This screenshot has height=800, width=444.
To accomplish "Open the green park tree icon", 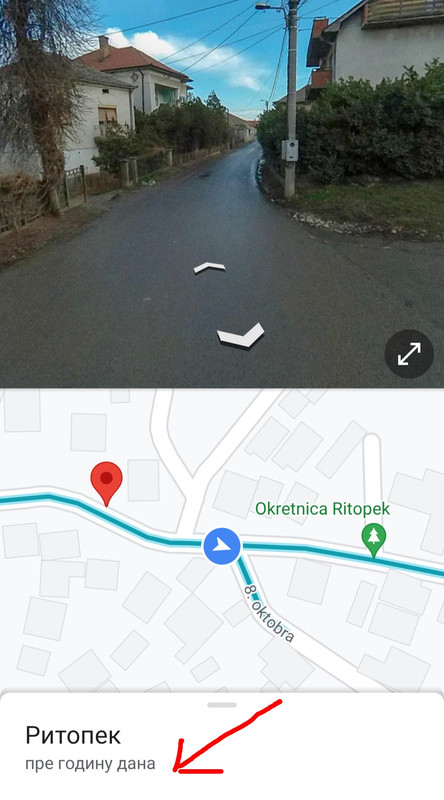I will tap(374, 540).
